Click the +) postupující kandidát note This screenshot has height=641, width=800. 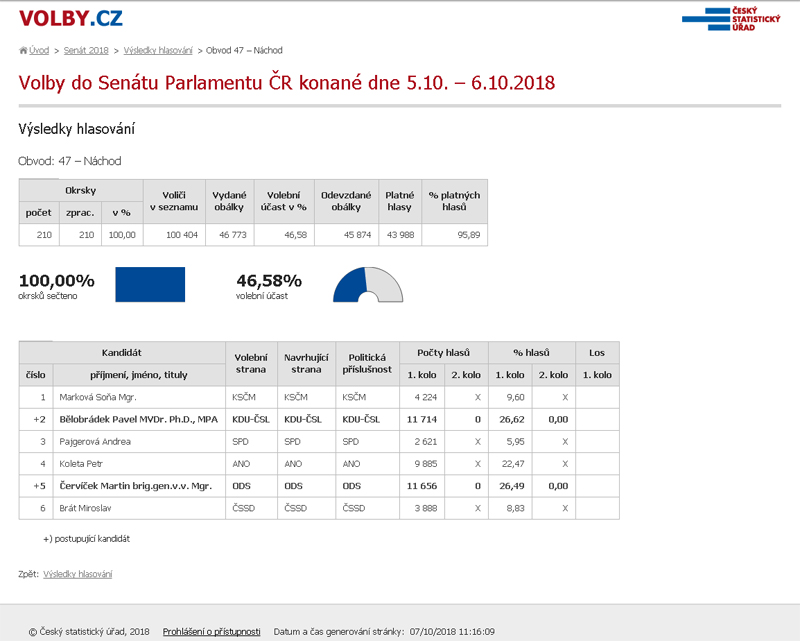86,539
